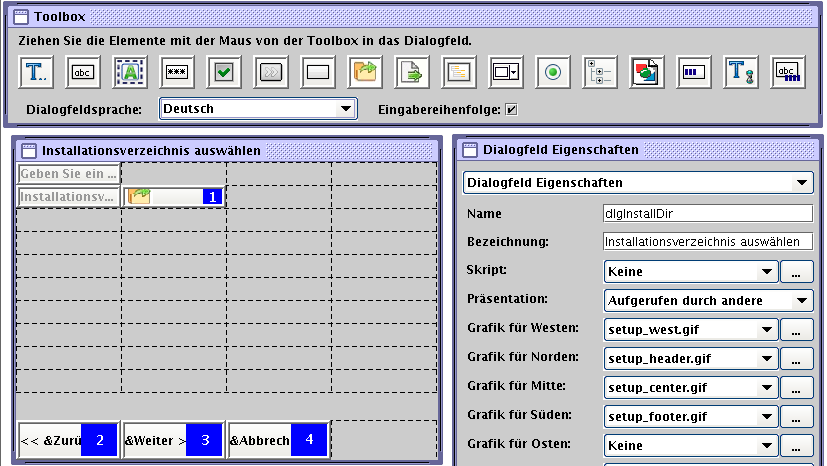The width and height of the screenshot is (827, 466).
Task: Click the '...' button next to setup_west.gif
Action: [x=796, y=329]
